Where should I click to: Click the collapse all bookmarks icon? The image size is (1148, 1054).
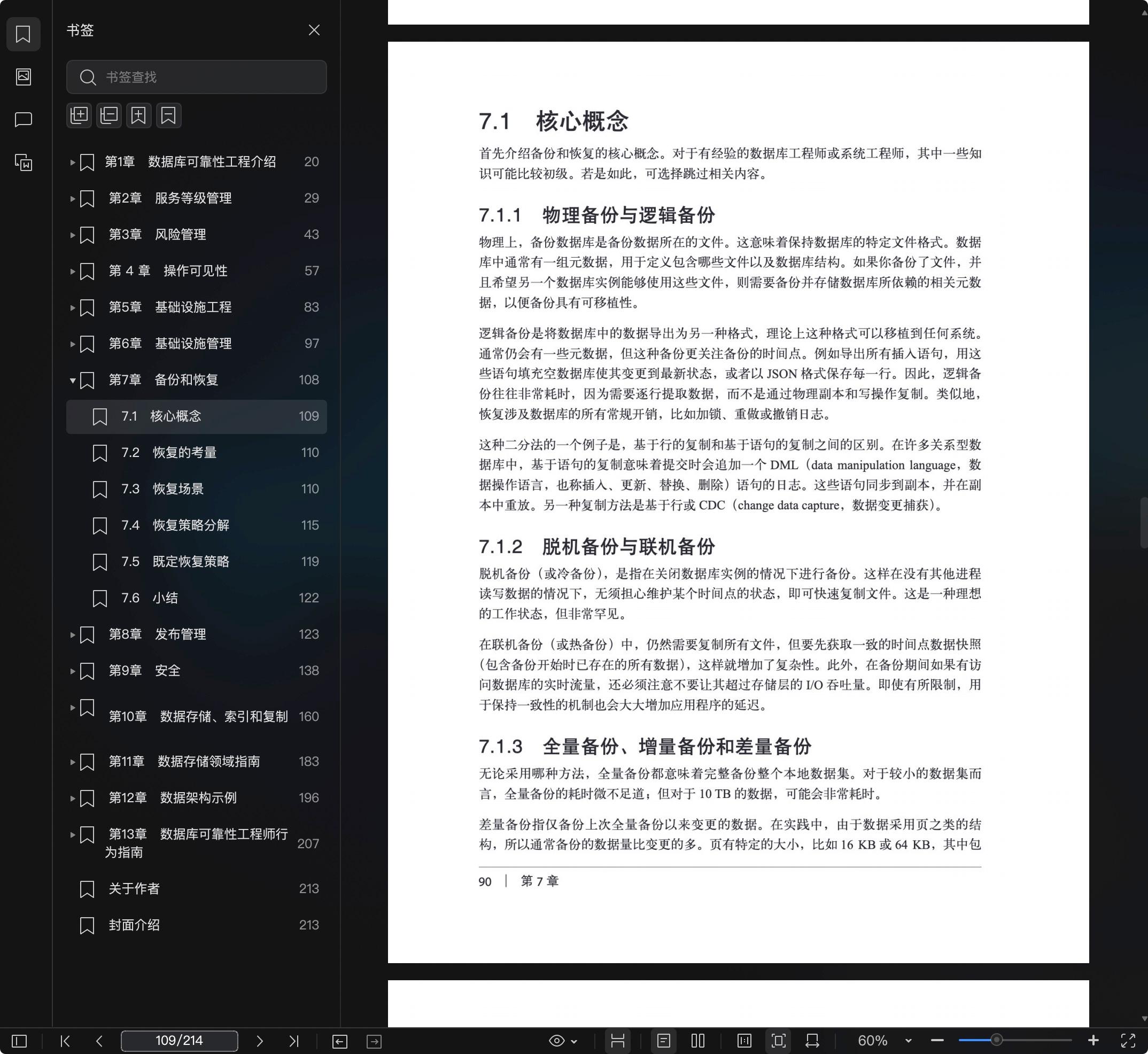109,115
